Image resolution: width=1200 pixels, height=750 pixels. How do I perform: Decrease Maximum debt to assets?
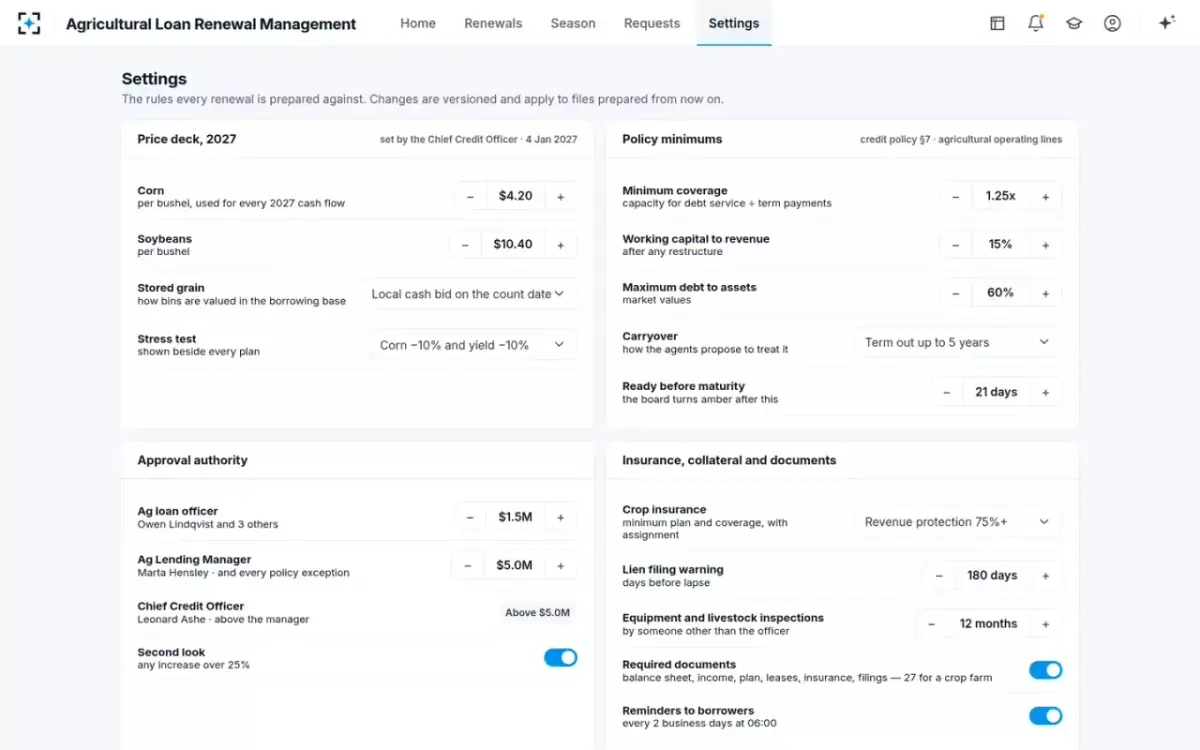tap(956, 293)
